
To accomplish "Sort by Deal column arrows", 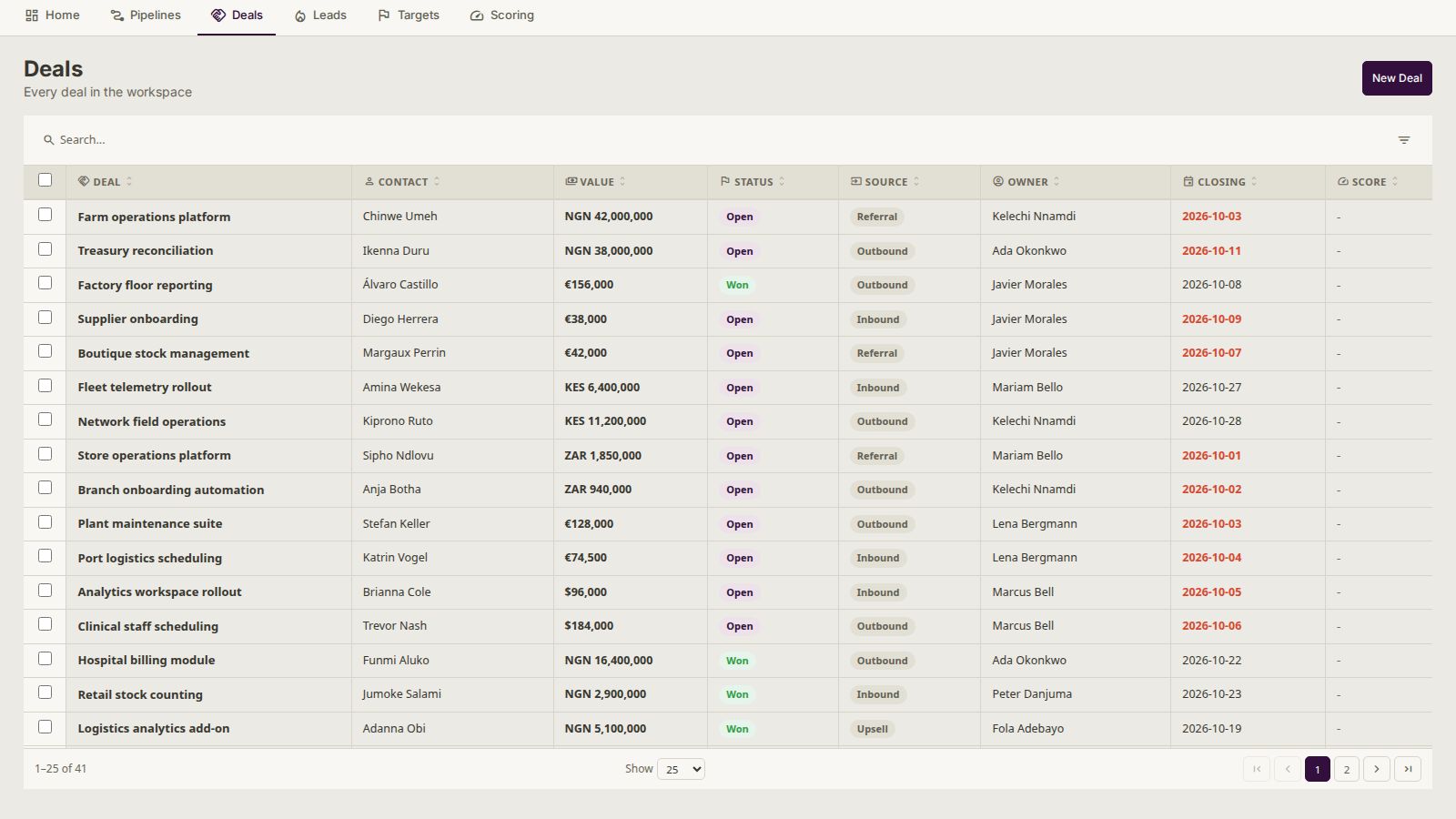I will (129, 182).
